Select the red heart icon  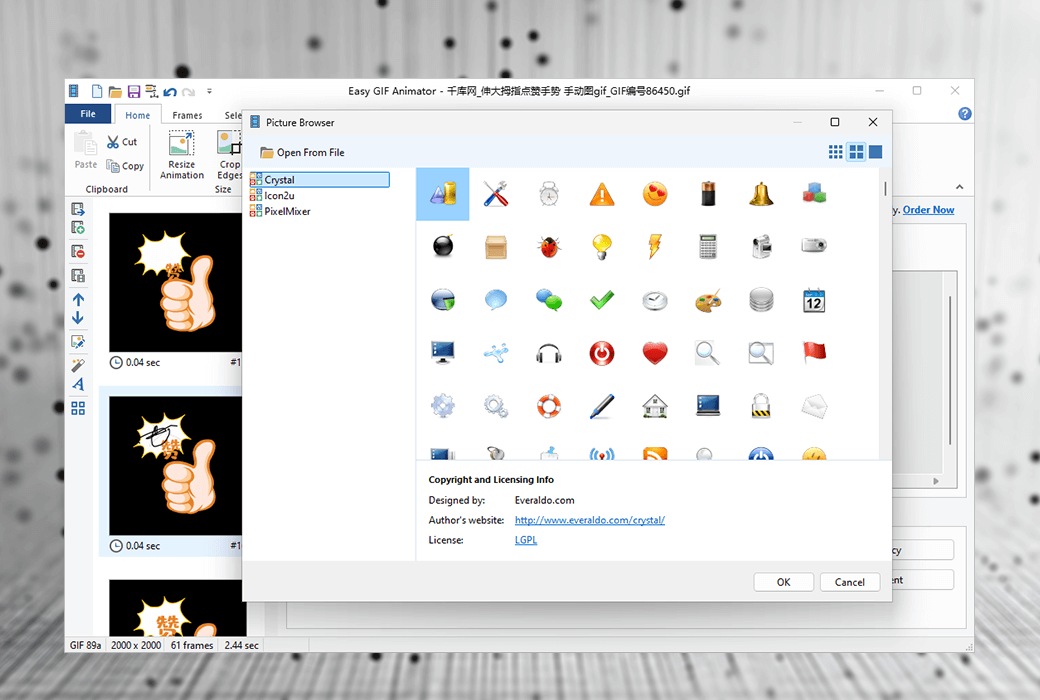pyautogui.click(x=655, y=353)
